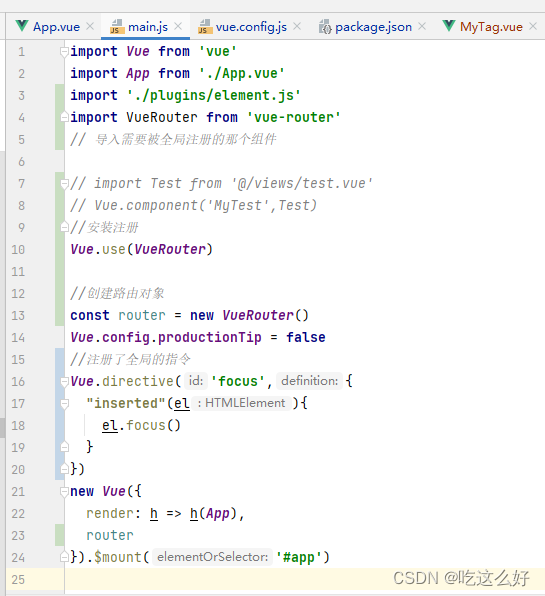Image resolution: width=545 pixels, height=596 pixels.
Task: Click the 'id:' parameter hint
Action: tap(196, 381)
